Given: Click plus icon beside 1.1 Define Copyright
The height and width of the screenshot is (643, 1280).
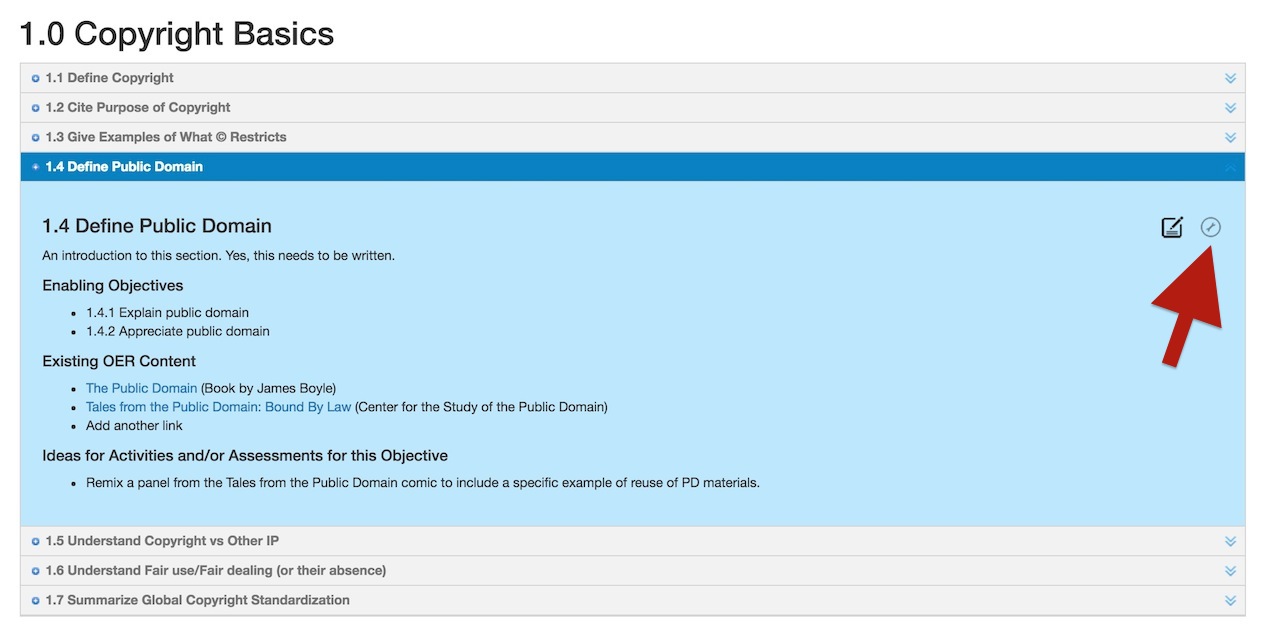Looking at the screenshot, I should coord(36,79).
